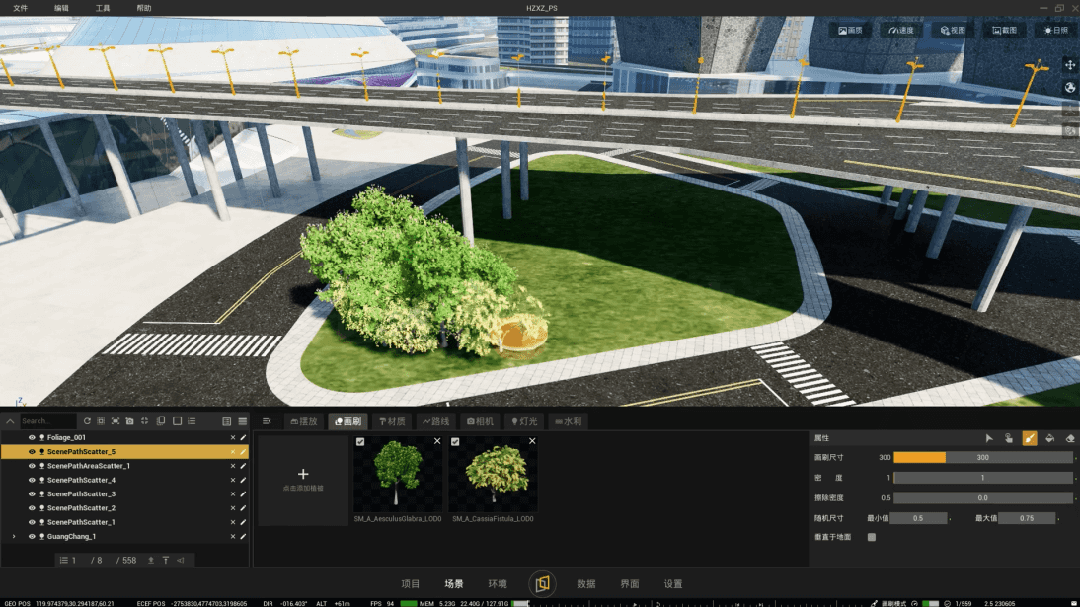Switch to the 水利 tab
The width and height of the screenshot is (1080, 607).
tap(568, 421)
